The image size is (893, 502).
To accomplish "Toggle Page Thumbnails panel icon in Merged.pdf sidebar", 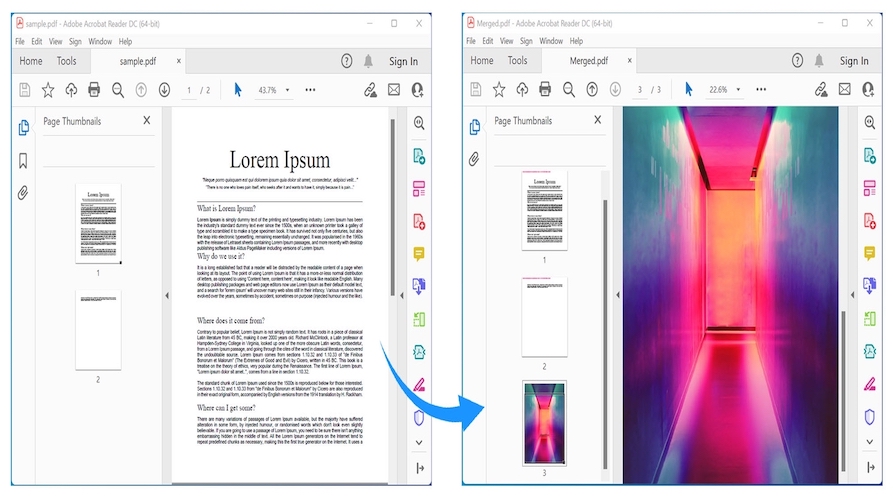I will [474, 127].
